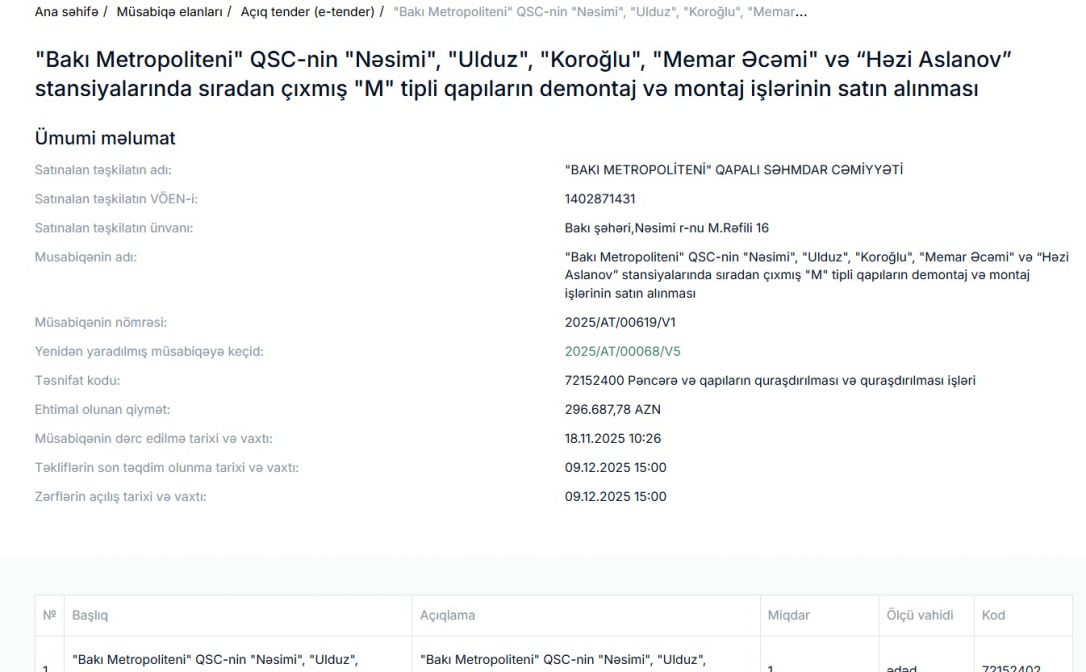
Task: Click the estimated price 296.687,78 AZN
Action: (612, 410)
